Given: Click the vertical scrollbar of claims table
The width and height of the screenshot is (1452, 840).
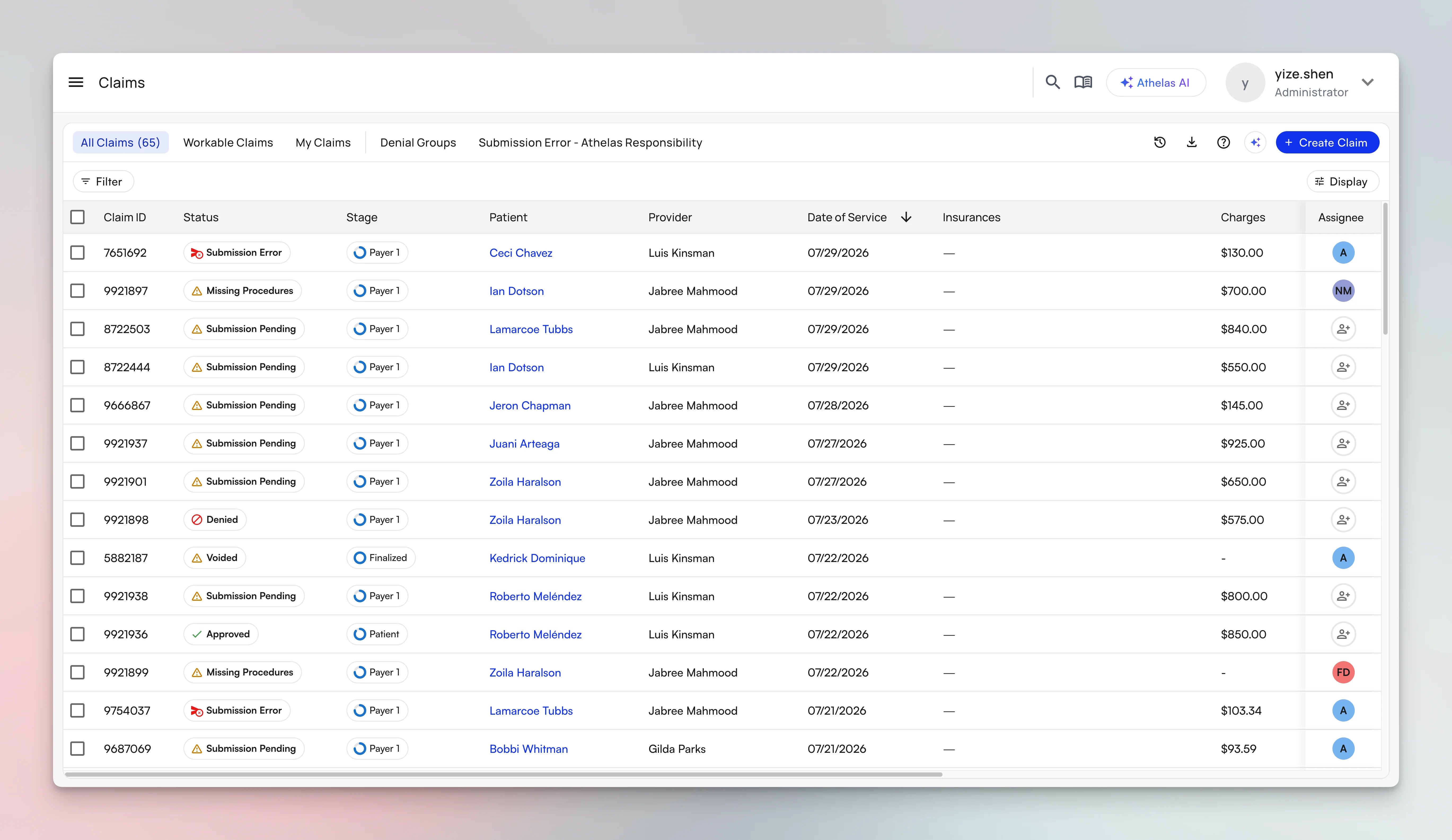Looking at the screenshot, I should [x=1385, y=268].
